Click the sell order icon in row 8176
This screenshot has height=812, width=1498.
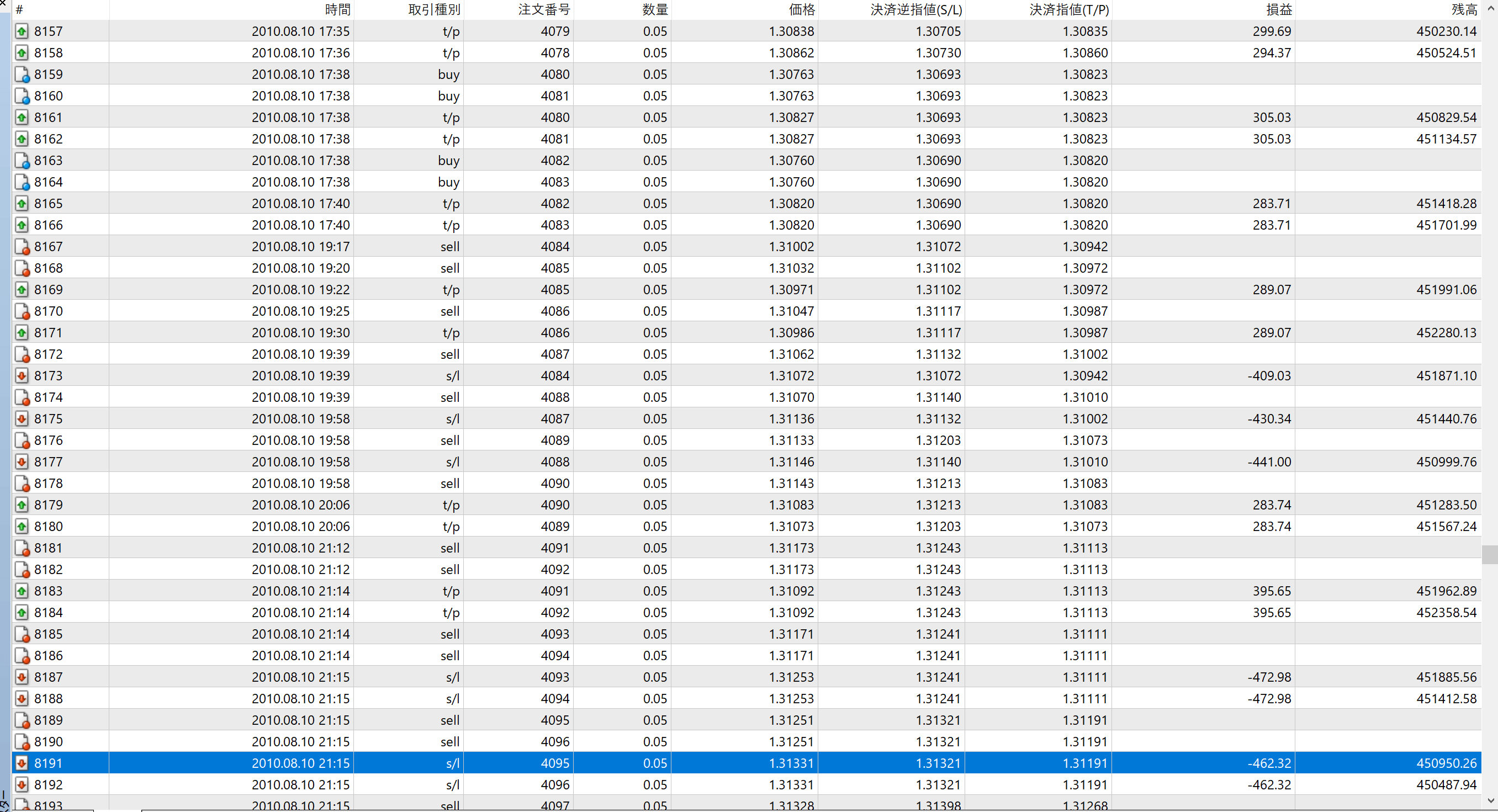click(22, 440)
